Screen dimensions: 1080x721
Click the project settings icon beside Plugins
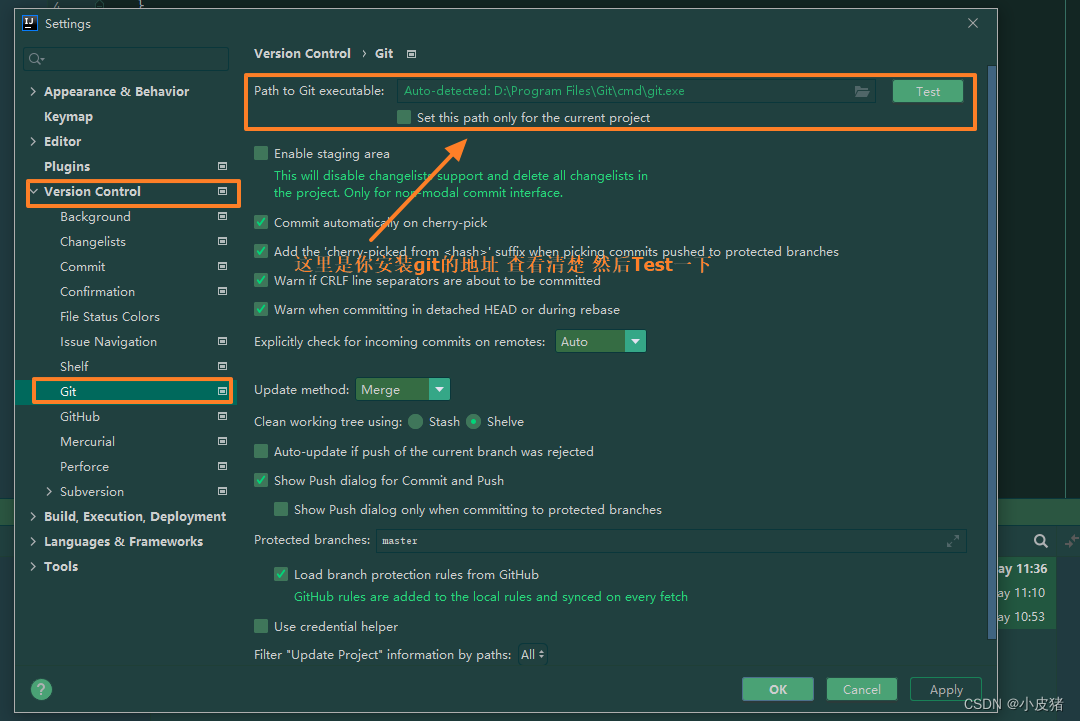(x=222, y=166)
